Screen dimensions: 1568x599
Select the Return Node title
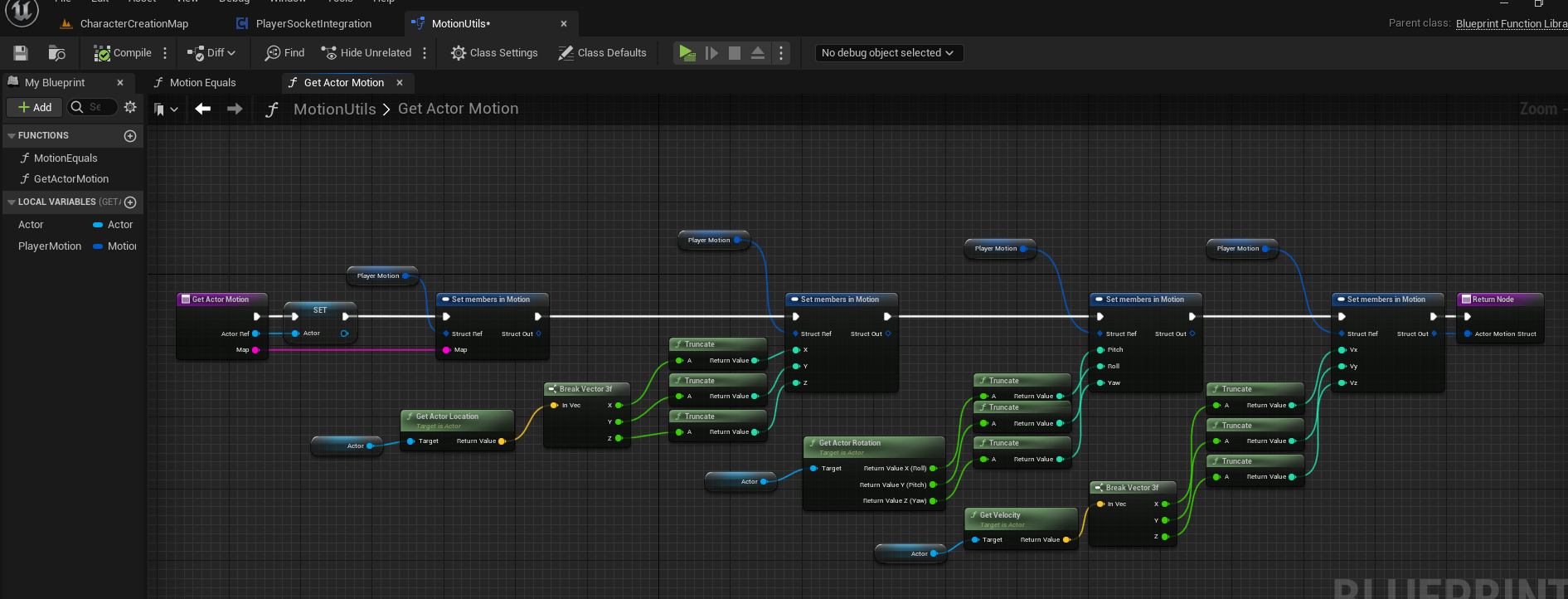point(1493,299)
